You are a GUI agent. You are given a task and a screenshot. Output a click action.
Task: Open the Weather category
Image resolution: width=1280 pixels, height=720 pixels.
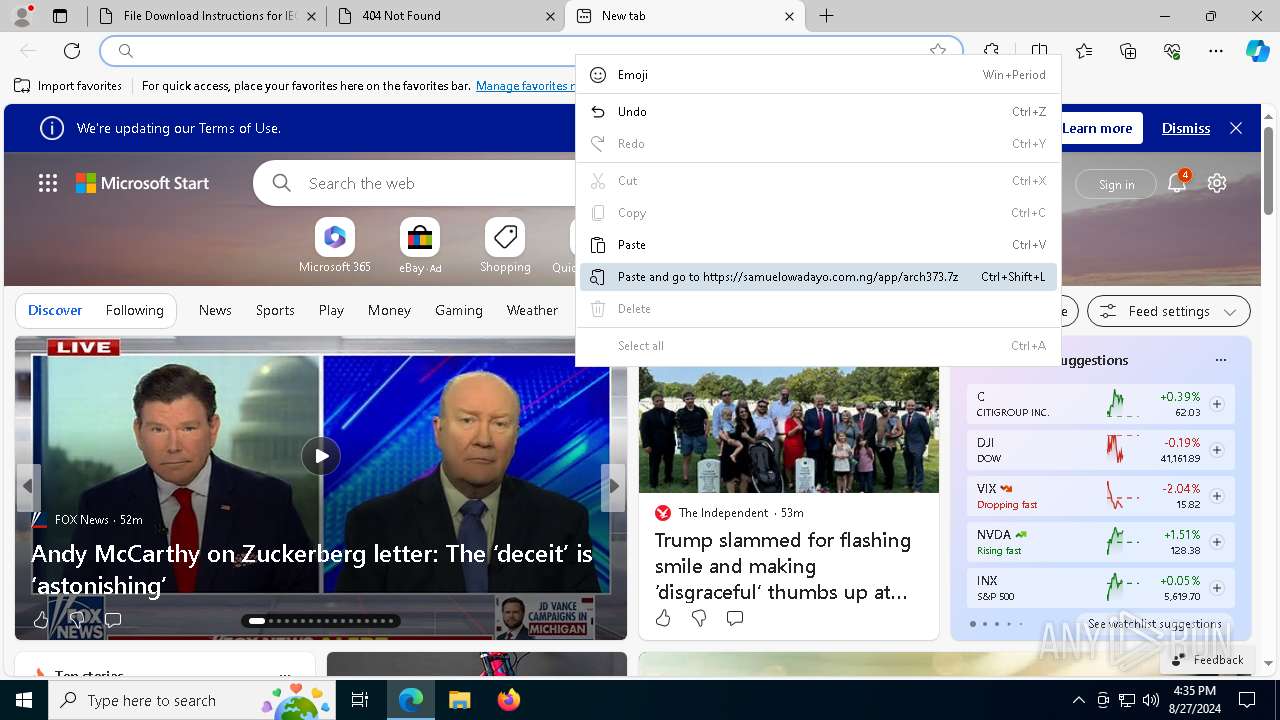532,310
